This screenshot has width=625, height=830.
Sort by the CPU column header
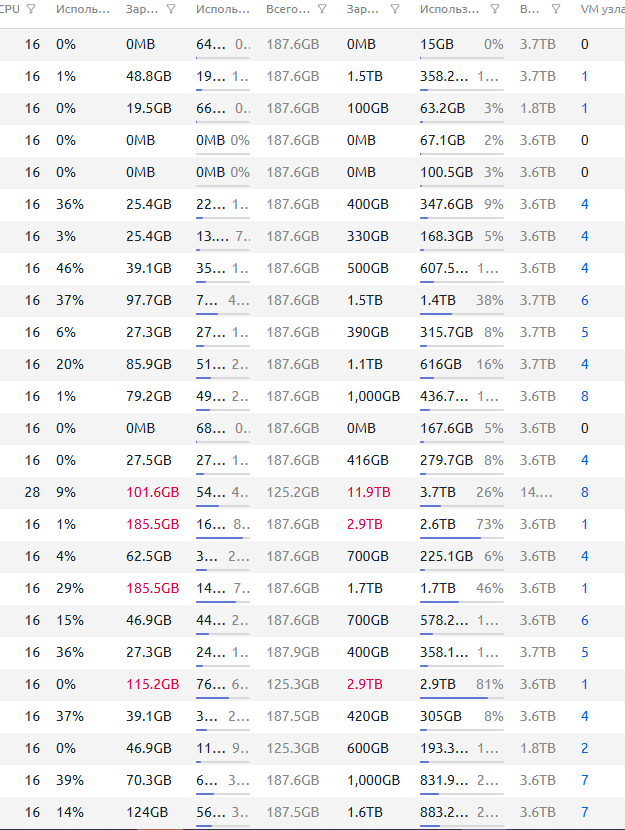click(x=11, y=9)
